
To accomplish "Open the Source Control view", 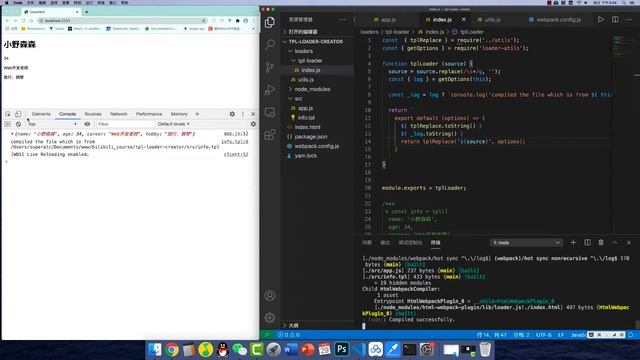I will click(x=270, y=67).
